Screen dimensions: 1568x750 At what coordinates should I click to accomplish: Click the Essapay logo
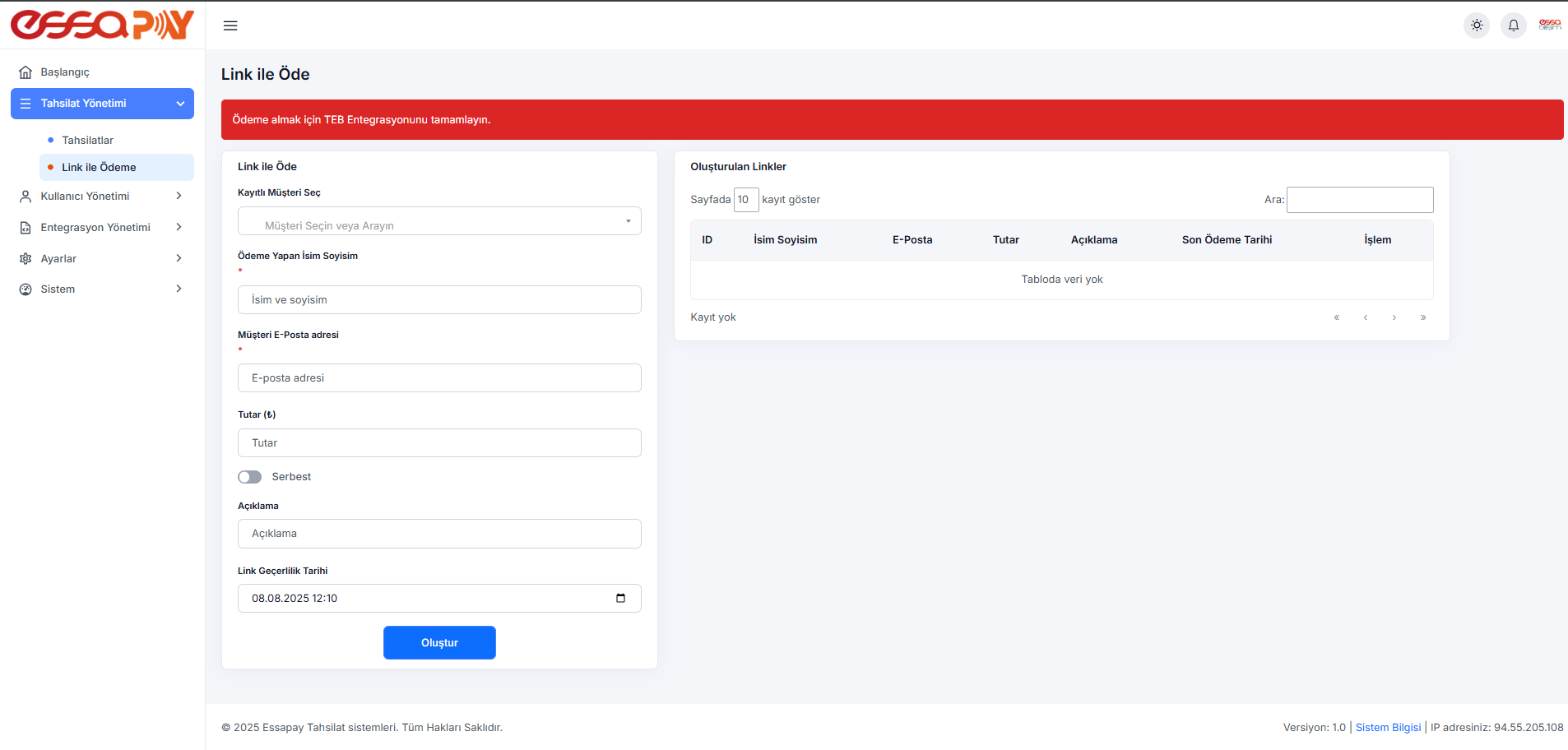point(102,25)
